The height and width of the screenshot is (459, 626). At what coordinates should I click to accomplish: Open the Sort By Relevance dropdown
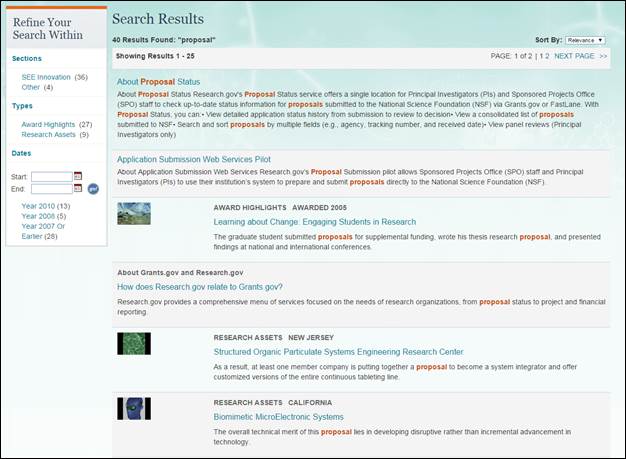[585, 40]
